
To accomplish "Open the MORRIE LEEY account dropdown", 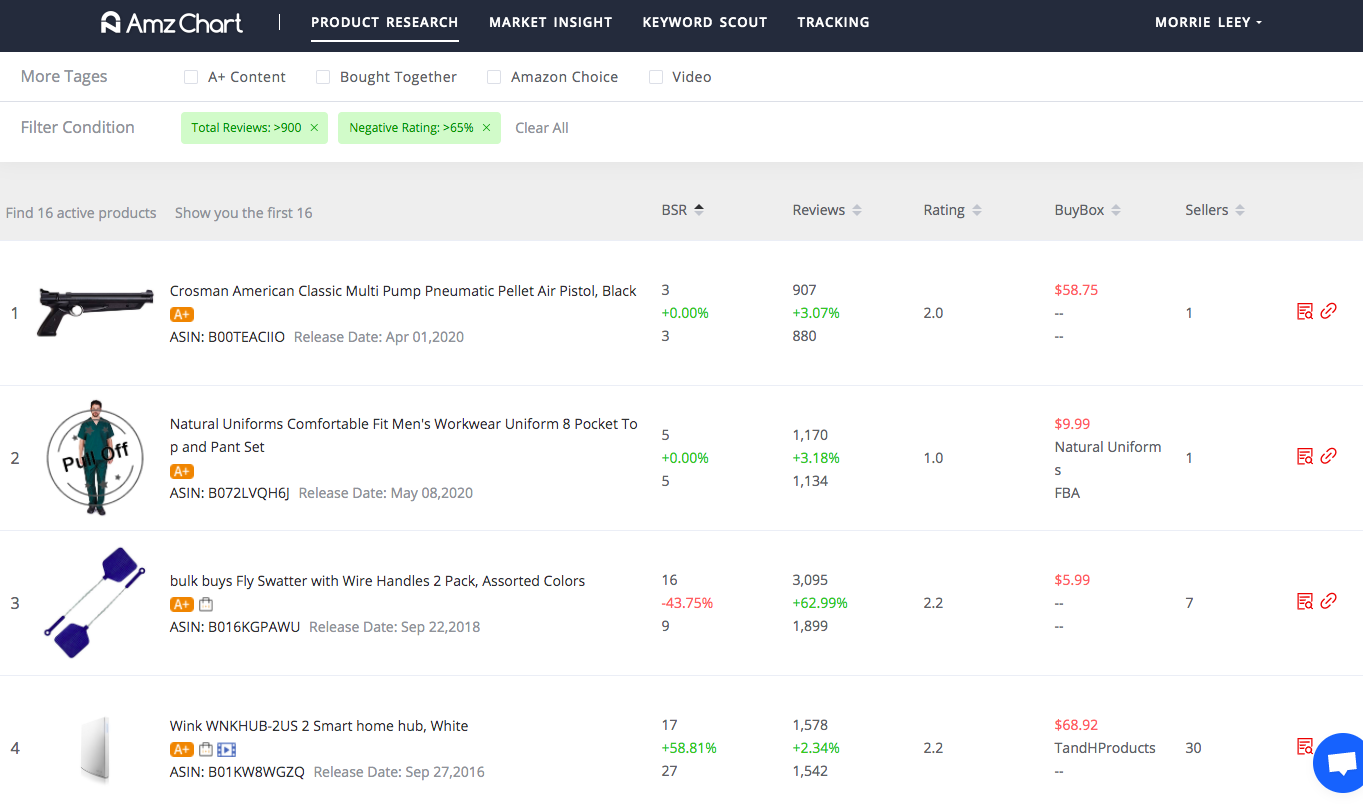I will pos(1208,21).
